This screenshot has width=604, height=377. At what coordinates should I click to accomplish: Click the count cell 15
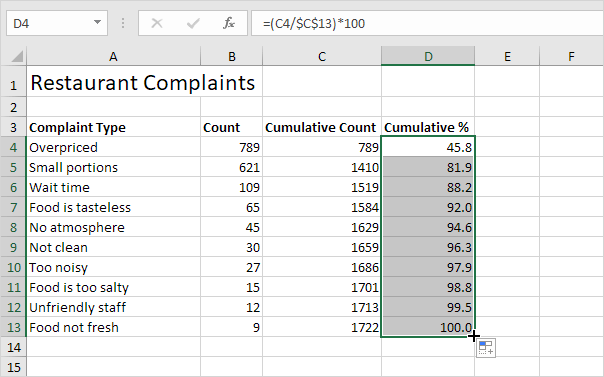232,287
